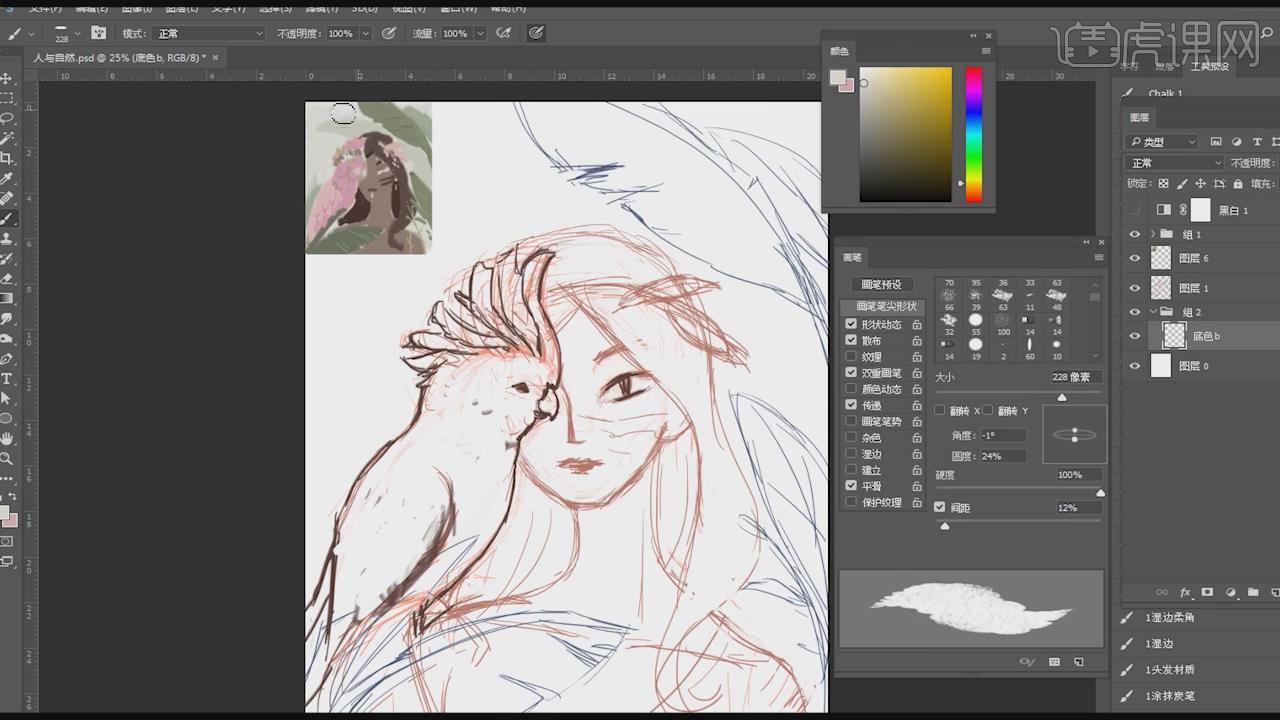Click the hue spectrum strip in color panel
Viewport: 1280px width, 720px height.
[973, 135]
